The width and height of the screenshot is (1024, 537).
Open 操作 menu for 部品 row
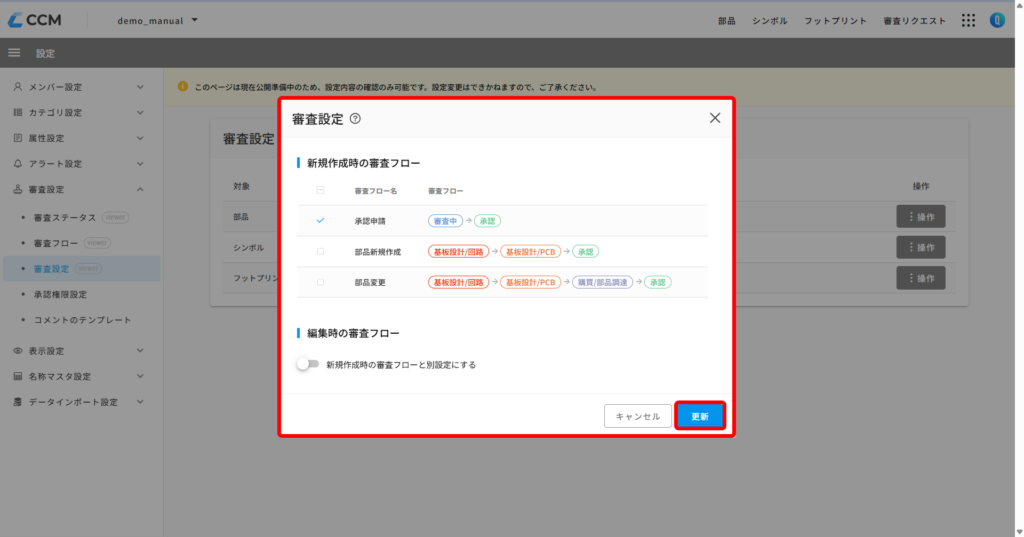[921, 217]
